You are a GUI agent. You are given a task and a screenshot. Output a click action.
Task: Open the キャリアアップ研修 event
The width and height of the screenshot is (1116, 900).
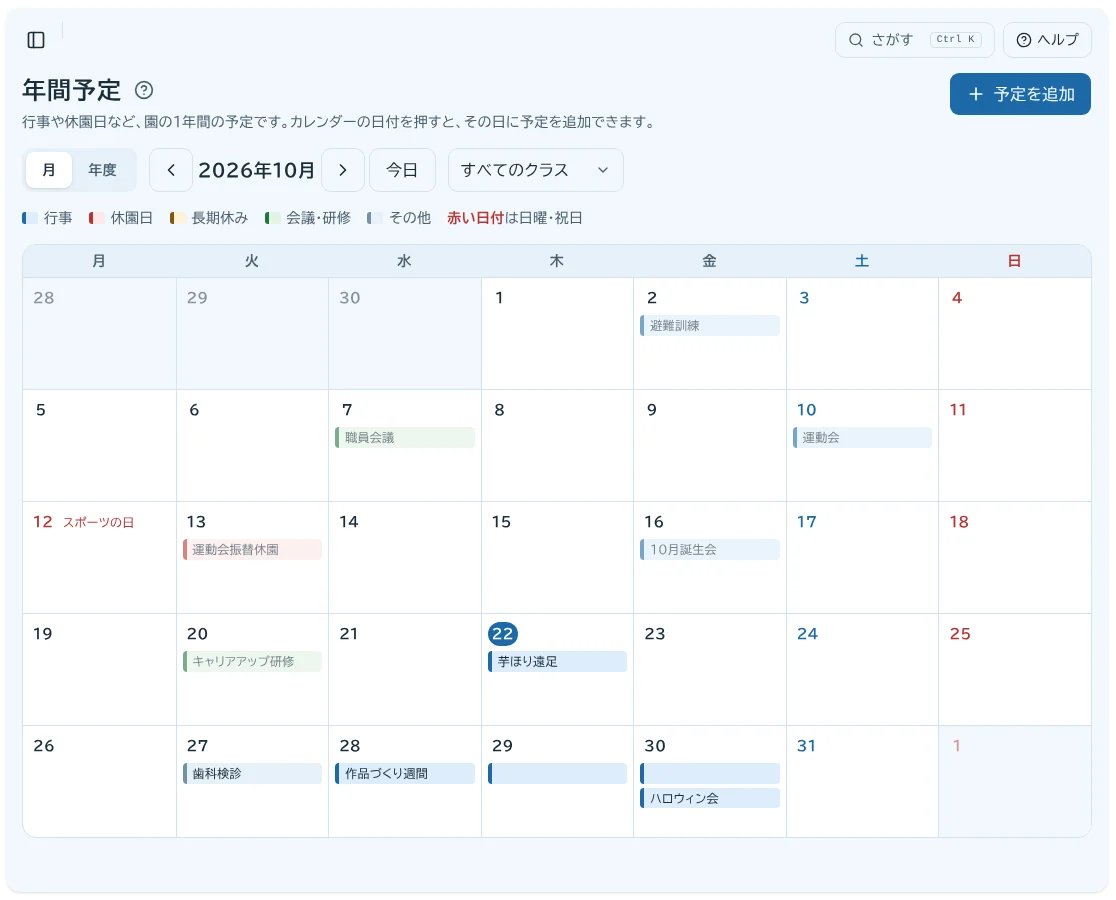click(x=252, y=662)
